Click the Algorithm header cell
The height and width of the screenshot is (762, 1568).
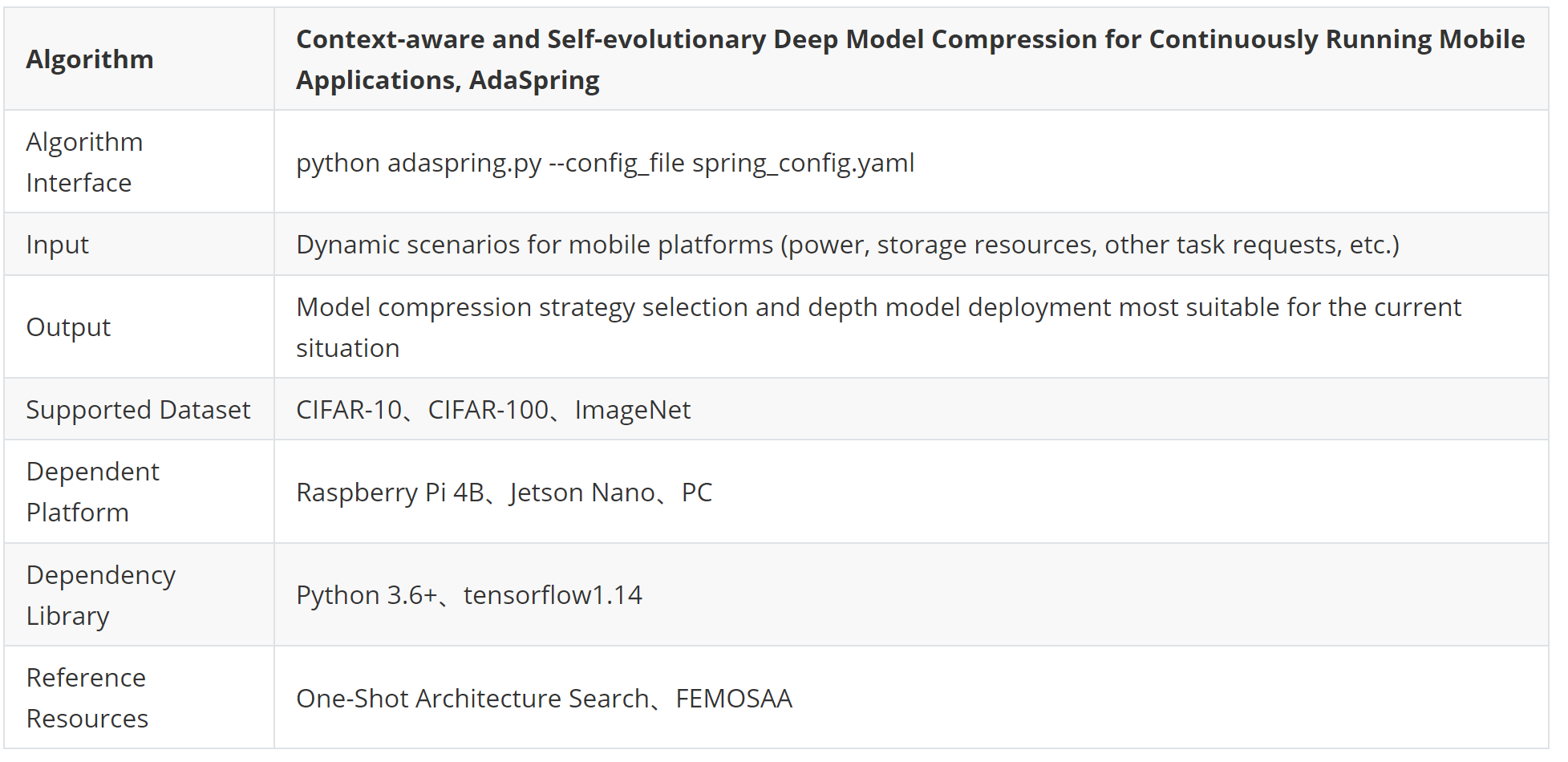tap(139, 59)
